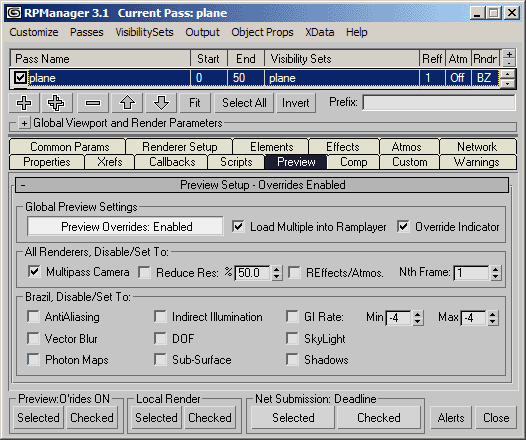
Task: Move pass down with the down arrow icon
Action: 161,103
